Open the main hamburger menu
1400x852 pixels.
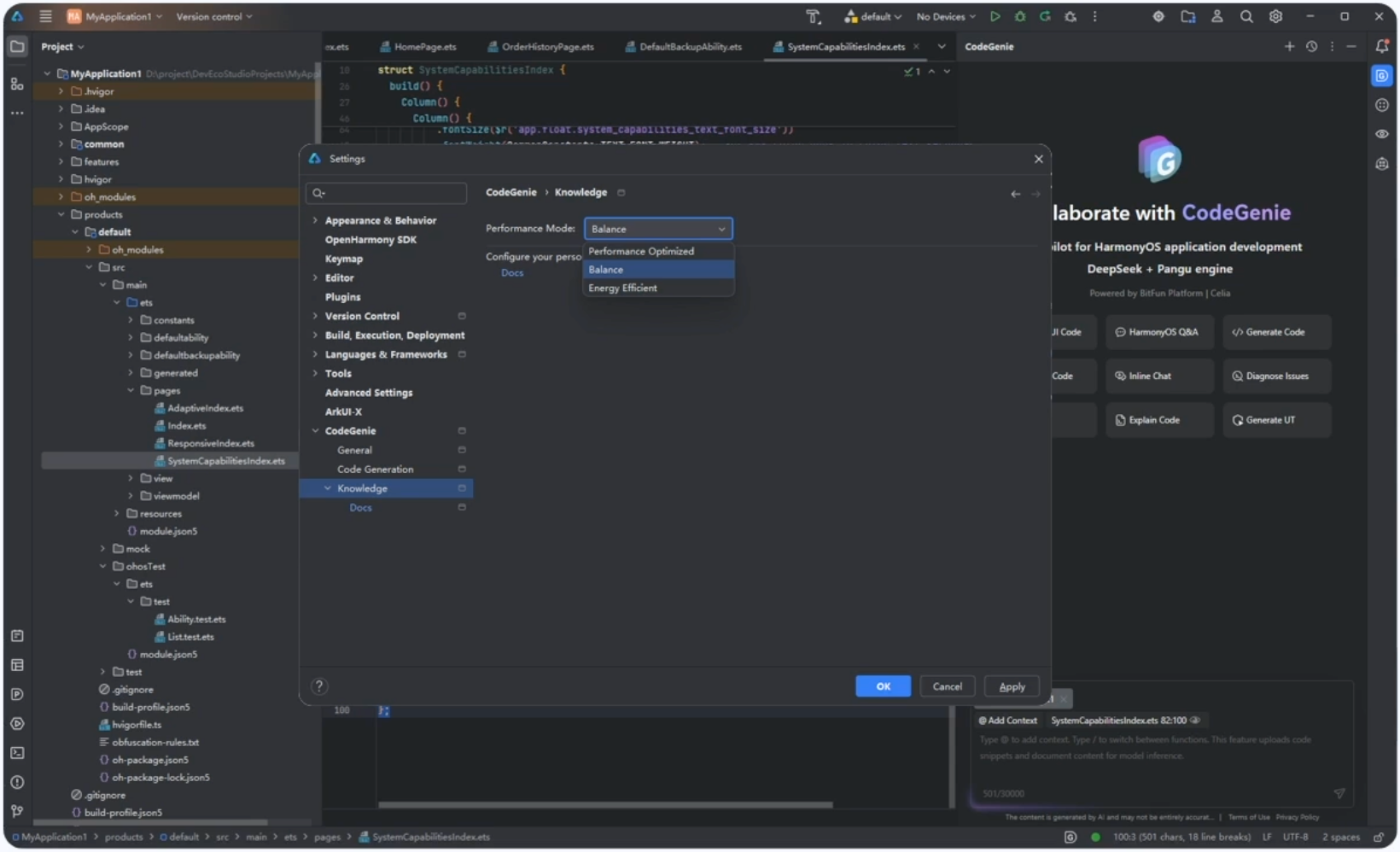tap(45, 16)
